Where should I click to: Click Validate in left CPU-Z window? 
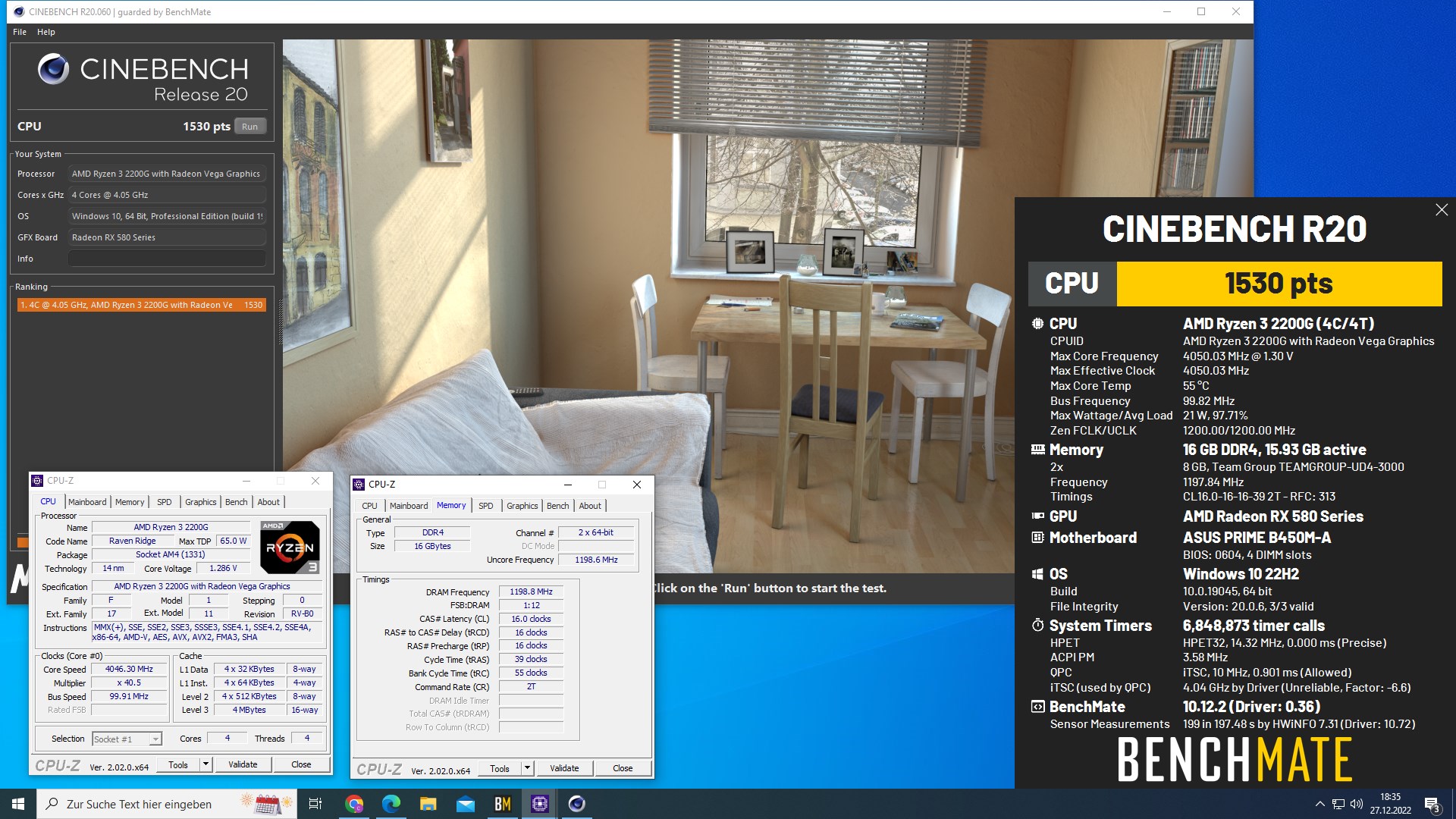(243, 764)
